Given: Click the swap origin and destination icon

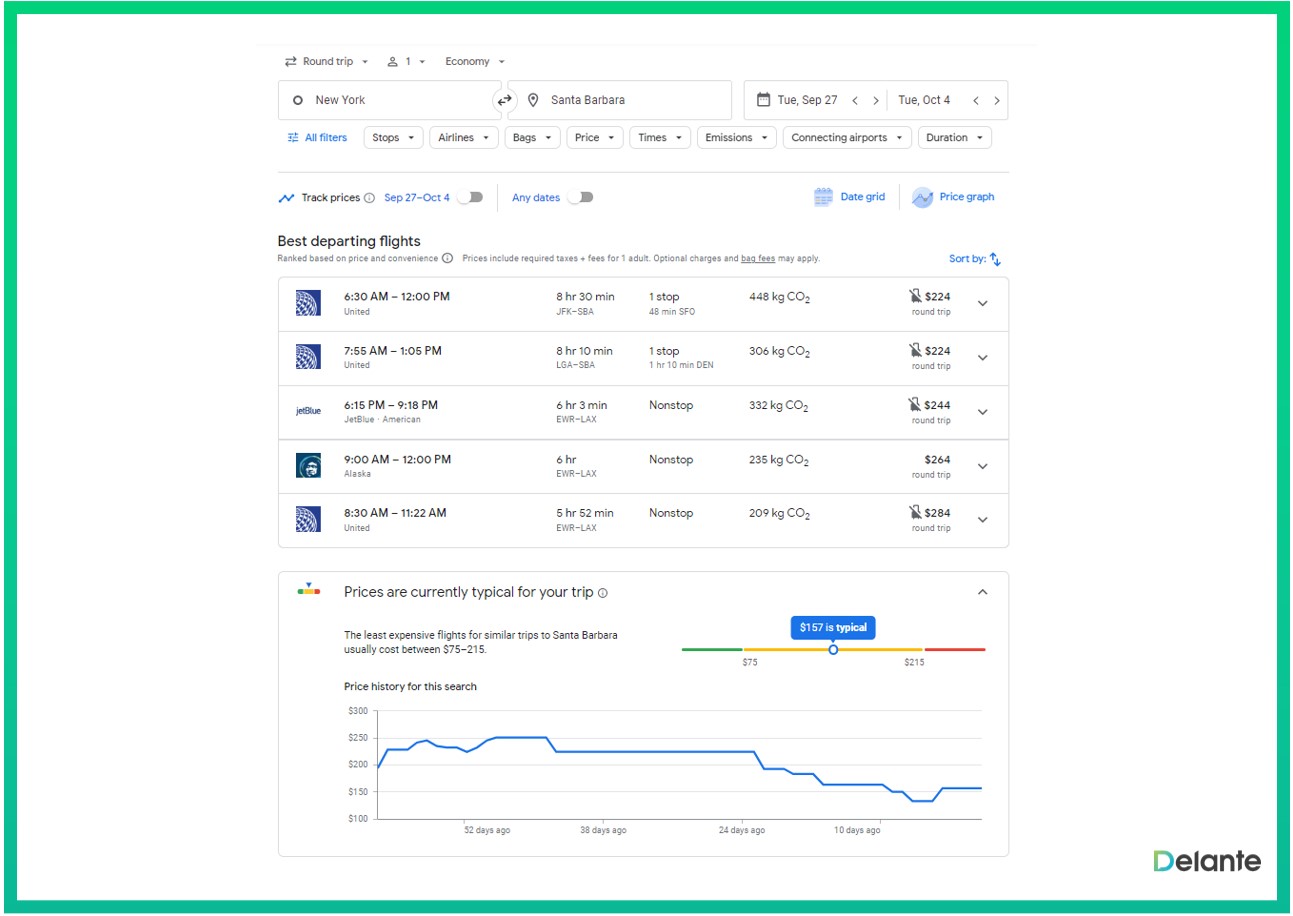Looking at the screenshot, I should [504, 100].
